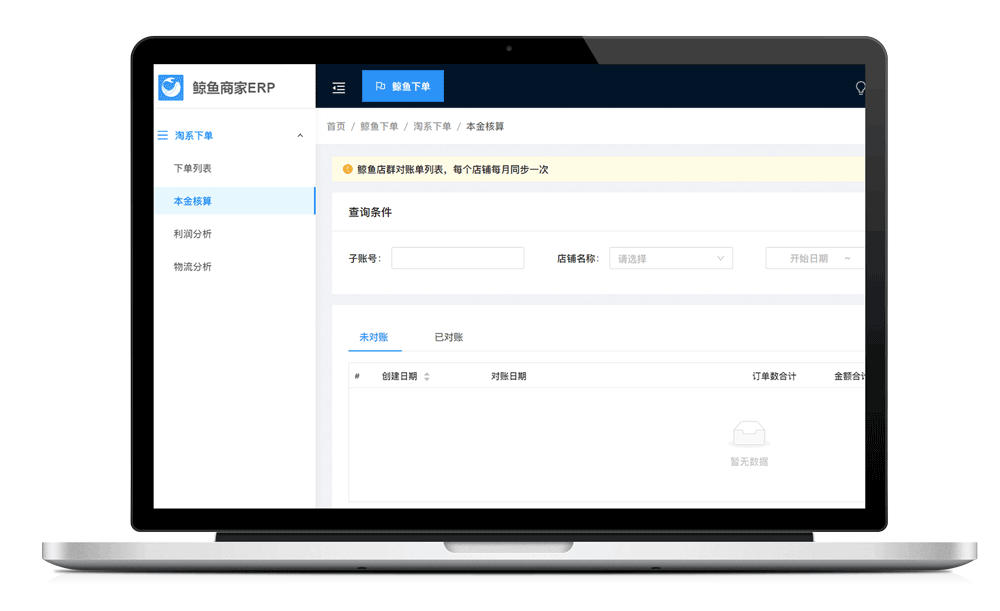
Task: Click the 淘系下单 menu list icon
Action: click(163, 136)
